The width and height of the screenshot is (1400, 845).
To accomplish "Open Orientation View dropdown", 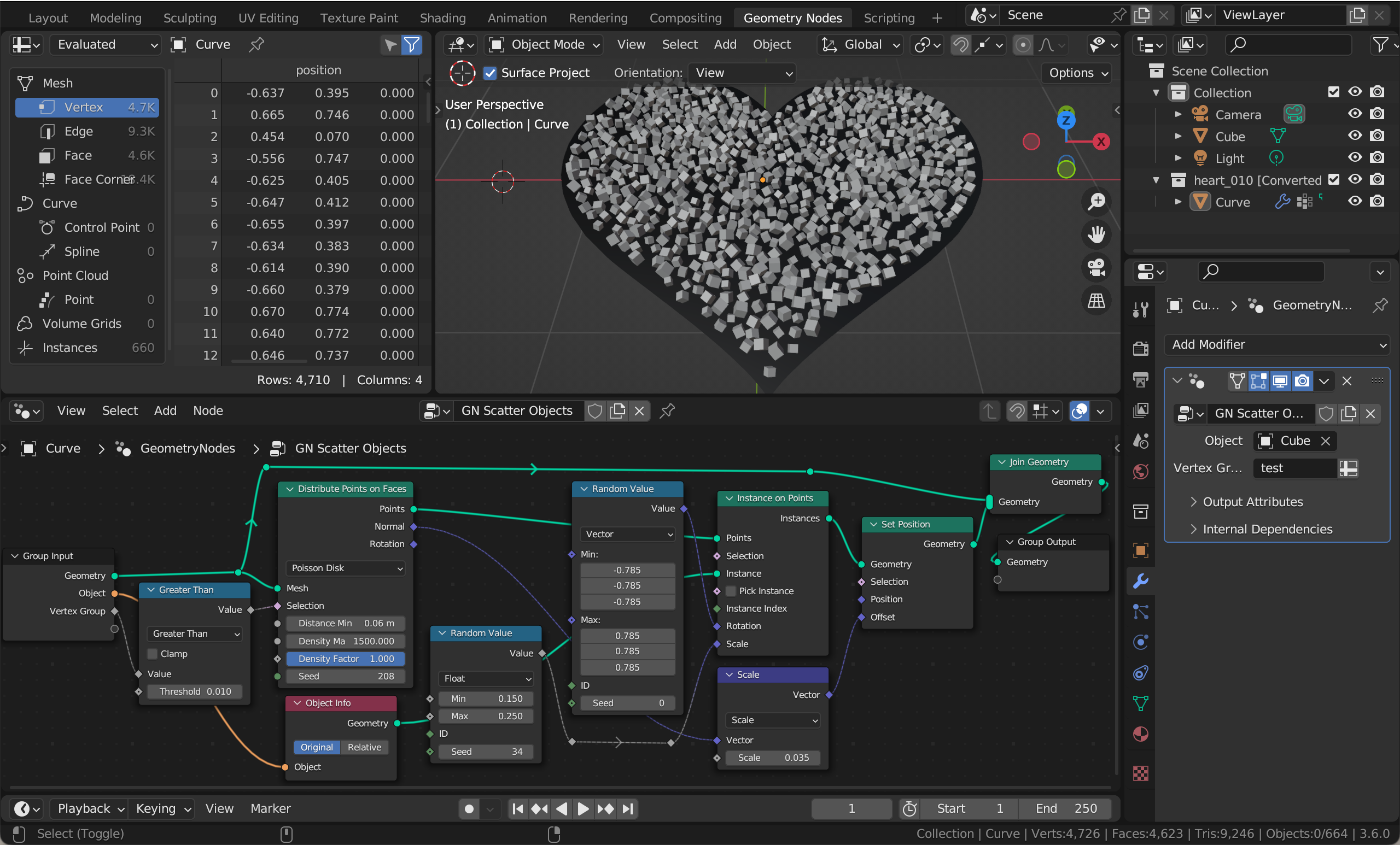I will coord(742,73).
